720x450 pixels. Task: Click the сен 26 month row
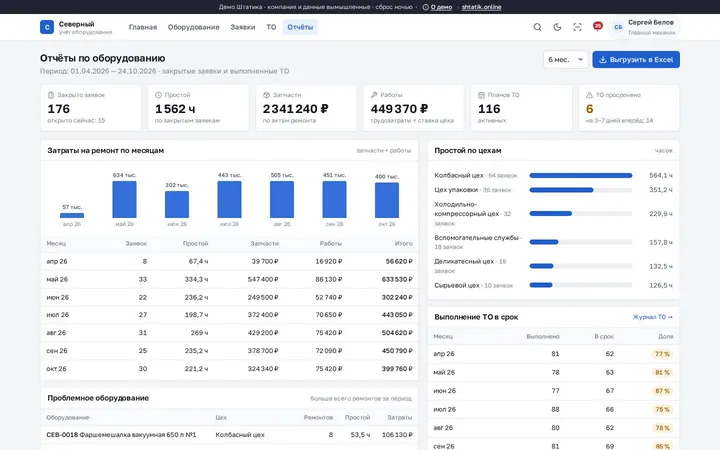tap(230, 351)
